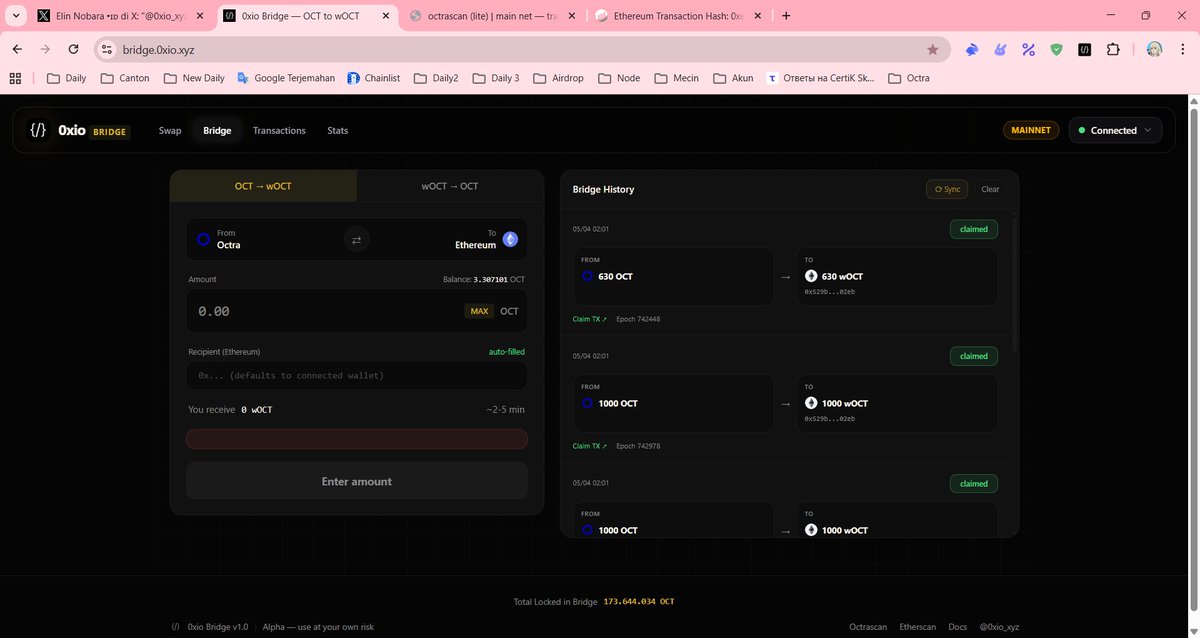This screenshot has width=1200, height=638.
Task: Go to the Swap page
Action: click(x=170, y=130)
